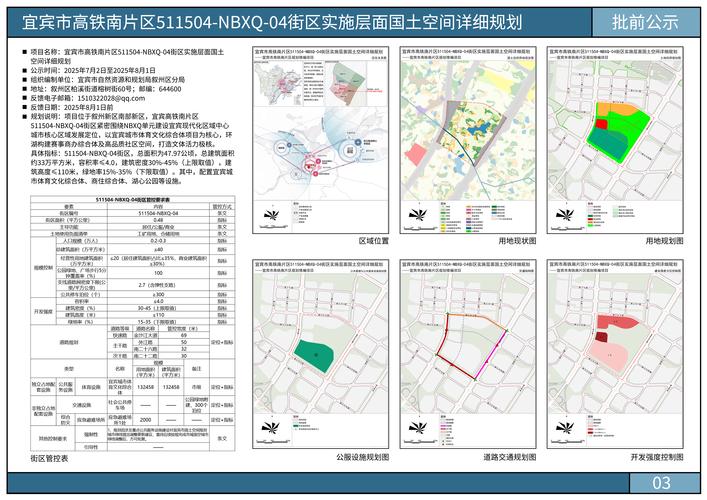Screen dimensions: 707x500
Task: Open the 用地规划图 map thumbnail
Action: [615, 140]
